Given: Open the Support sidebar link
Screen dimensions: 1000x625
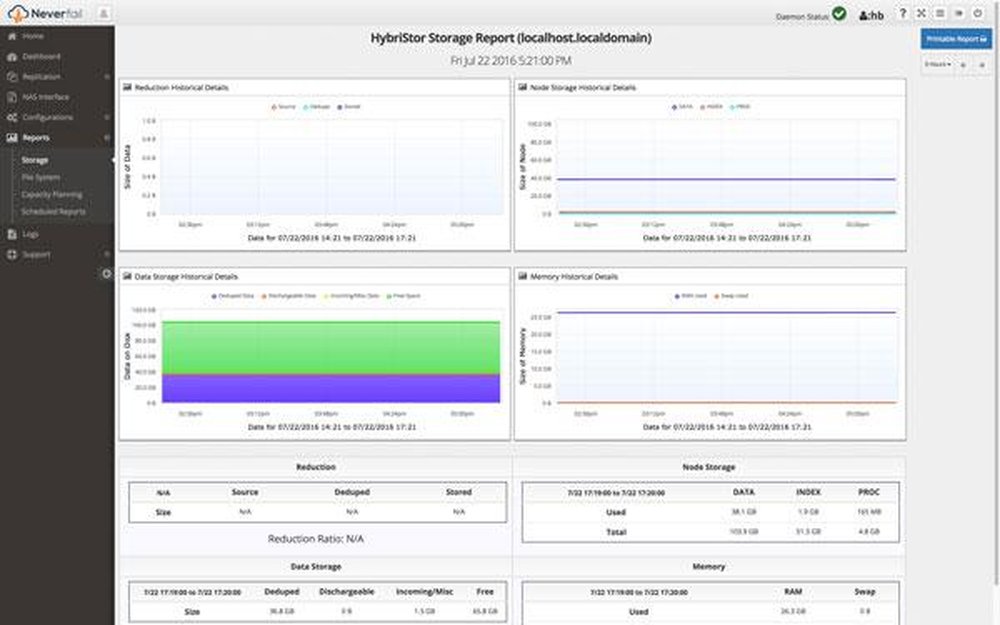Looking at the screenshot, I should (36, 254).
